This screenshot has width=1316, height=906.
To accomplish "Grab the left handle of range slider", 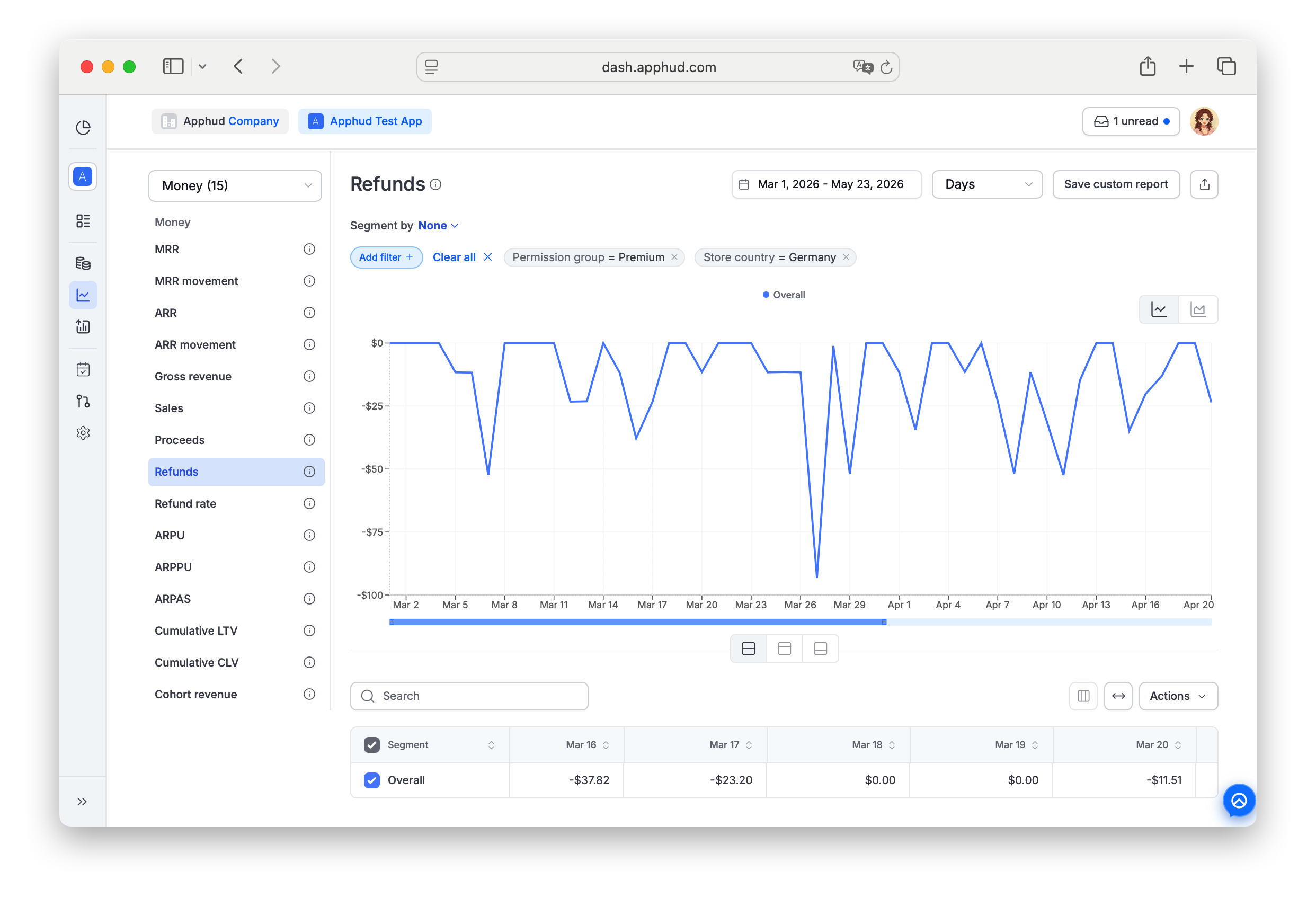I will coord(392,623).
